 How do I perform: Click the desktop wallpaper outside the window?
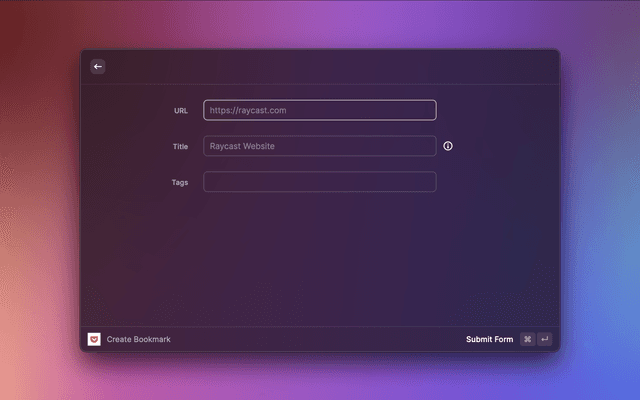(x=40, y=200)
